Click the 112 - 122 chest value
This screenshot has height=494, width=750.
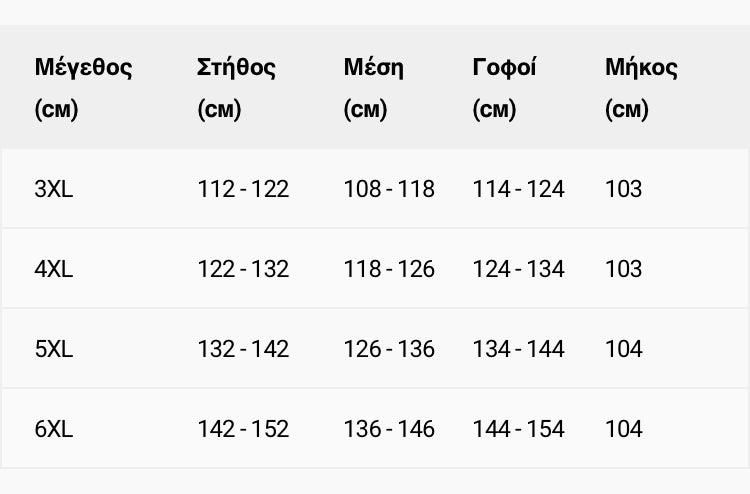[243, 189]
